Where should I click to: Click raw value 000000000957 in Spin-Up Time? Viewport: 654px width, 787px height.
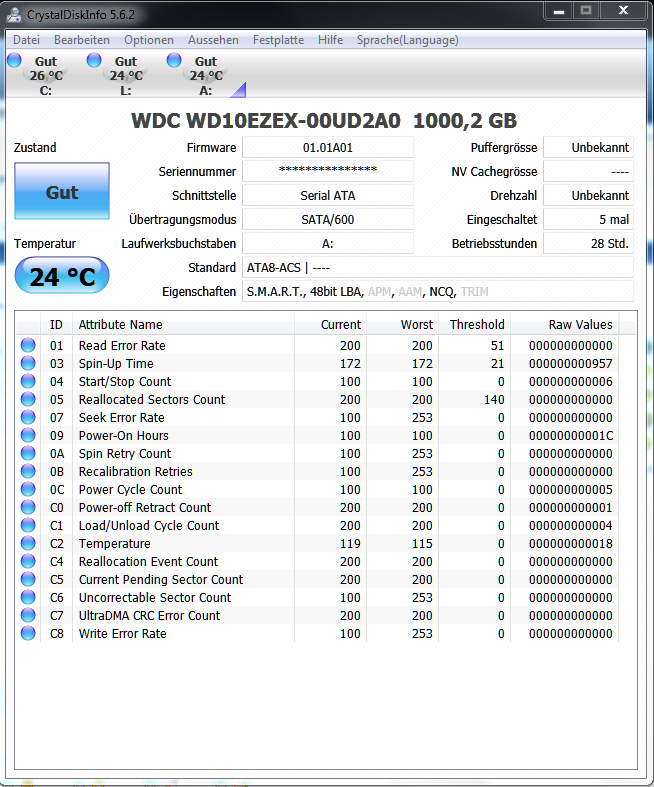pos(571,363)
